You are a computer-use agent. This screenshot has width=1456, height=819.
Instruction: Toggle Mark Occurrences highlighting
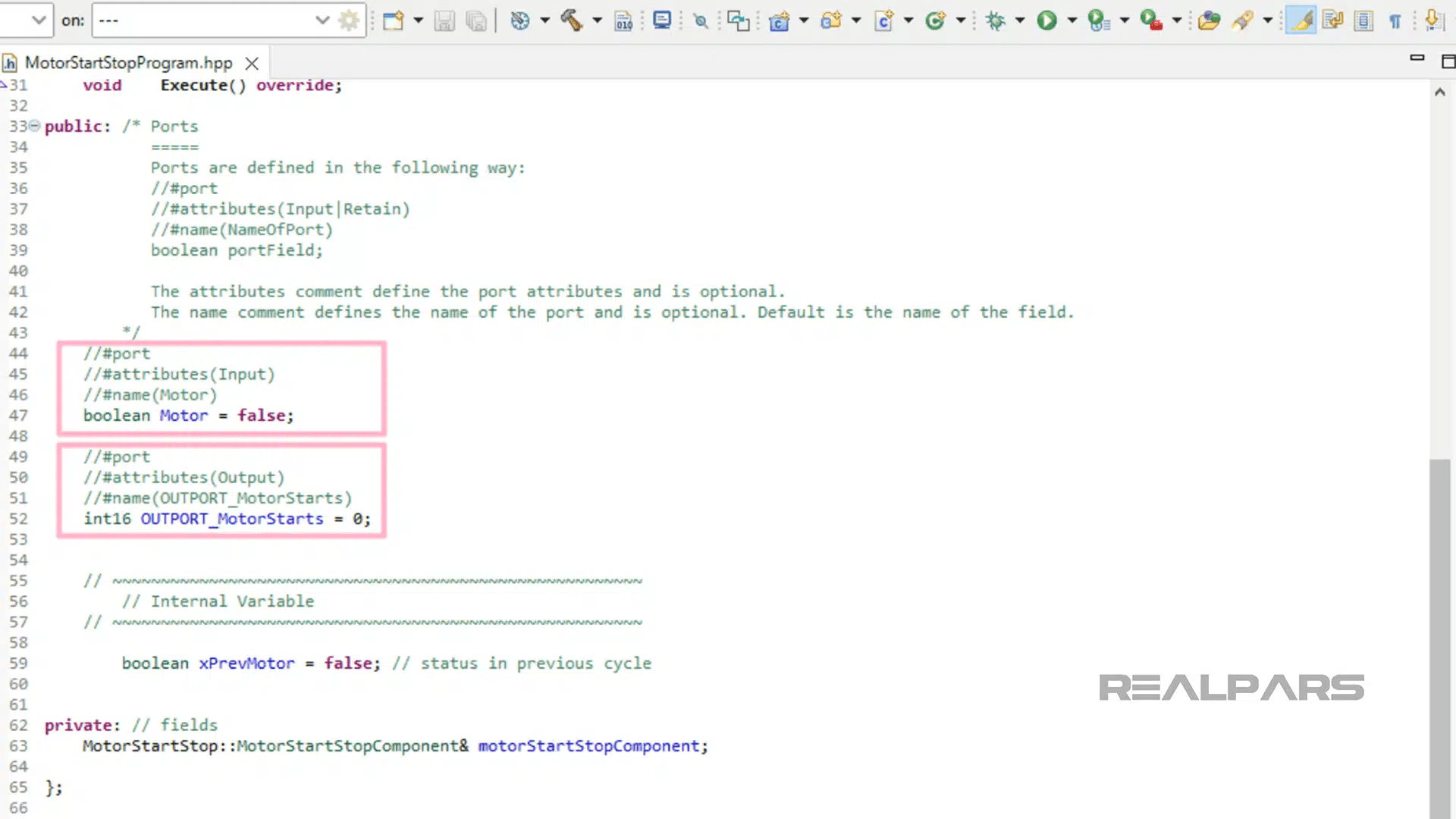click(x=1301, y=20)
